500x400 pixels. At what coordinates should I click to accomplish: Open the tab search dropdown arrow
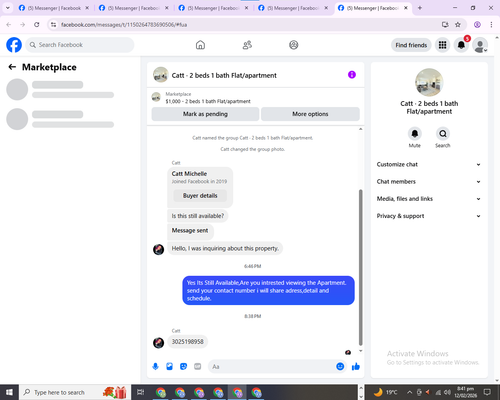pos(7,8)
